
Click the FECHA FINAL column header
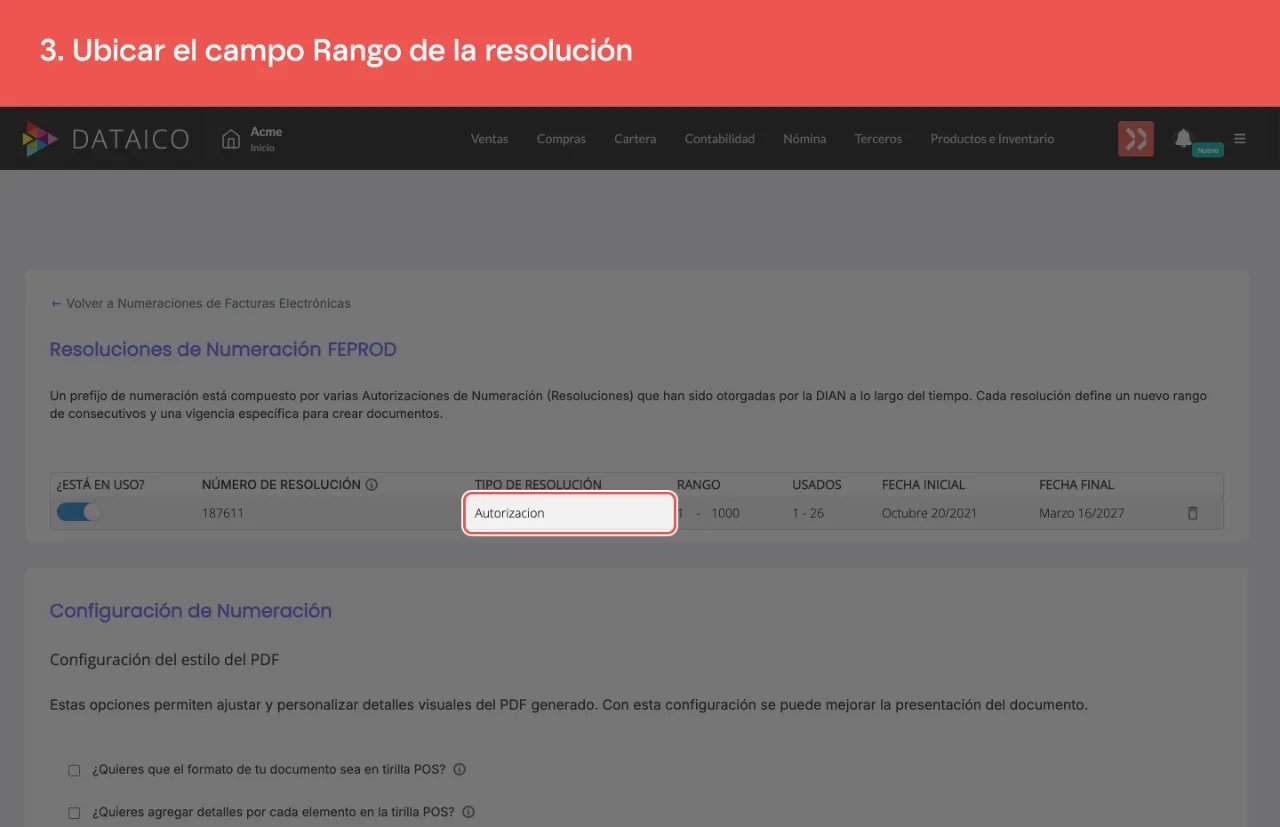tap(1076, 485)
